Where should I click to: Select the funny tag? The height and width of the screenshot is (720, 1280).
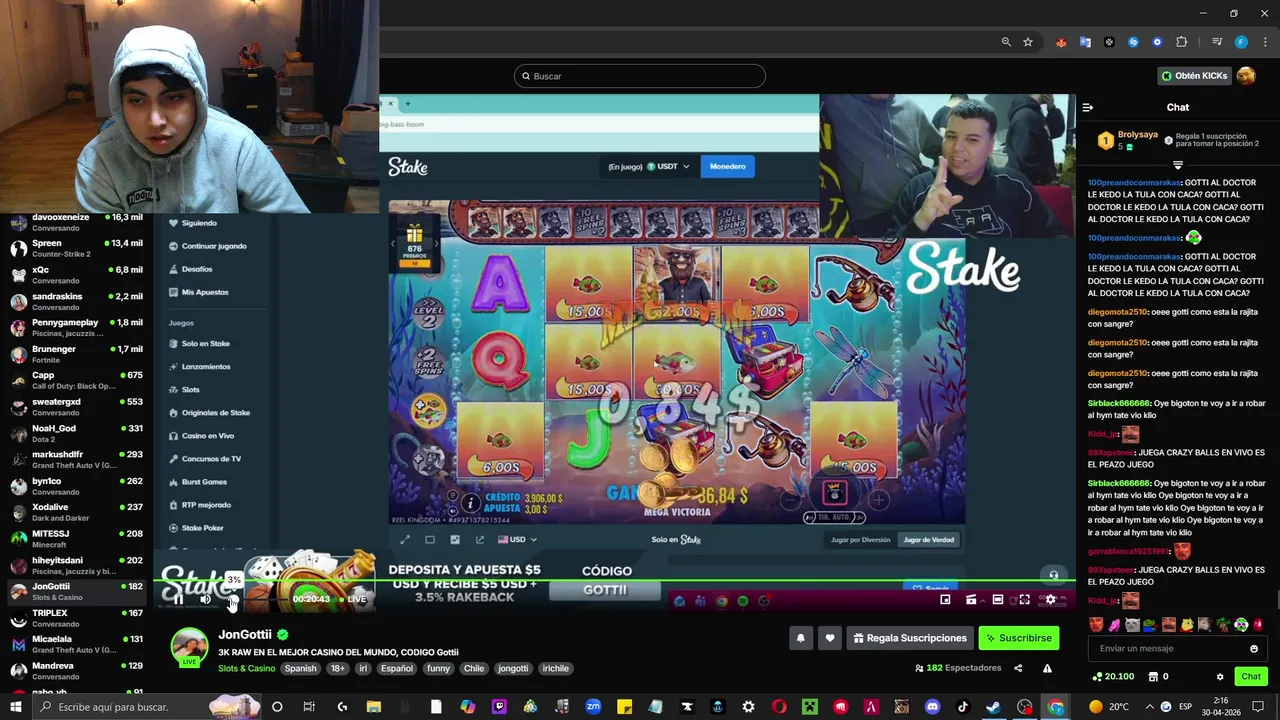438,668
